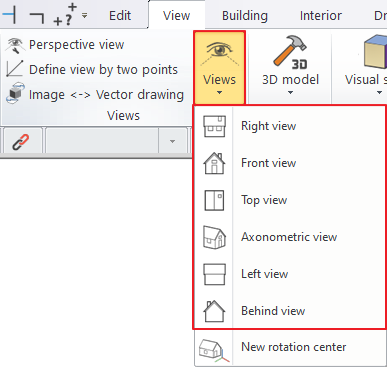The image size is (387, 367).
Task: Click the blue line snap tool icon
Action: [9, 15]
